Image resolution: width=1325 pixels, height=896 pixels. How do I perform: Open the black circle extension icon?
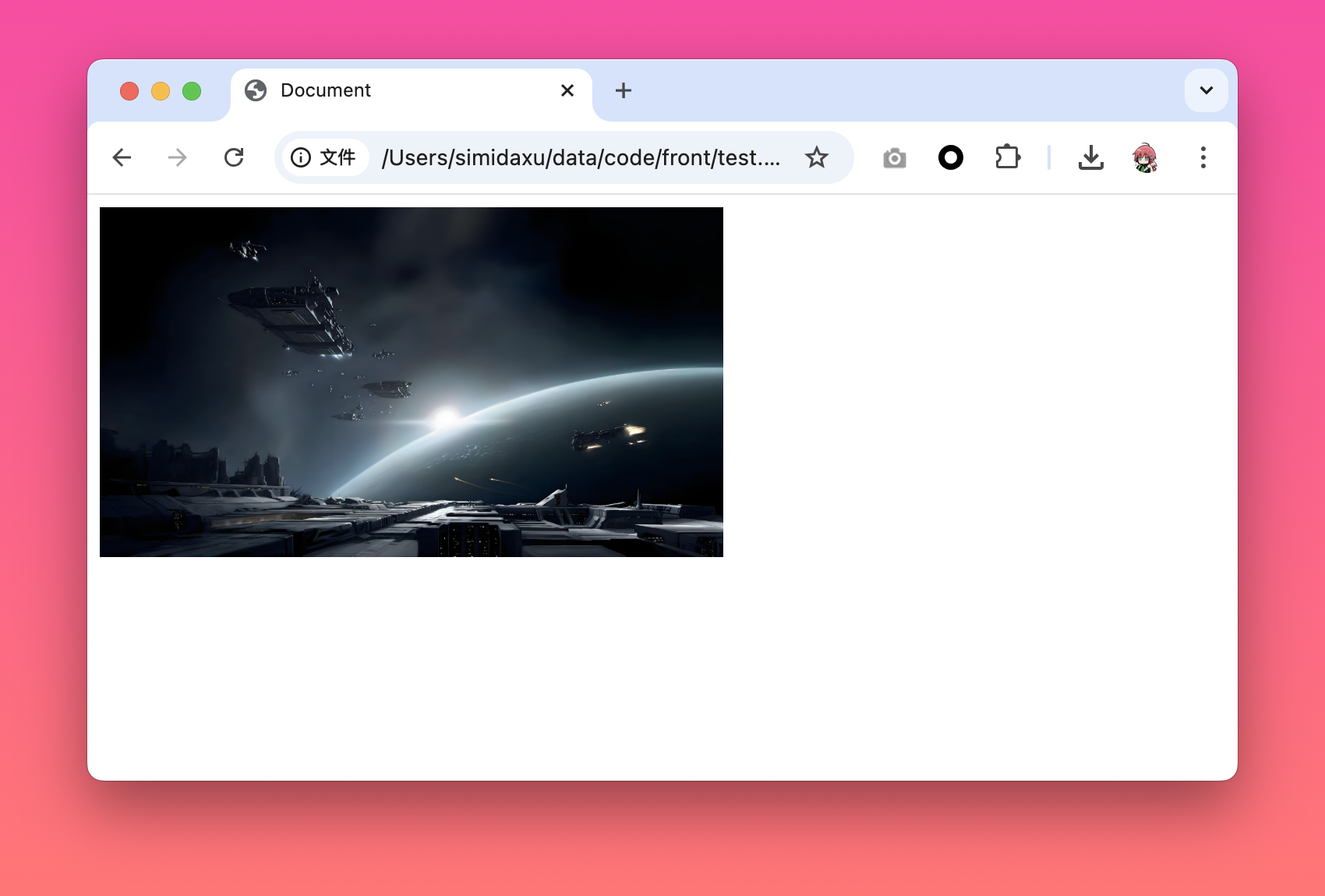pos(951,157)
